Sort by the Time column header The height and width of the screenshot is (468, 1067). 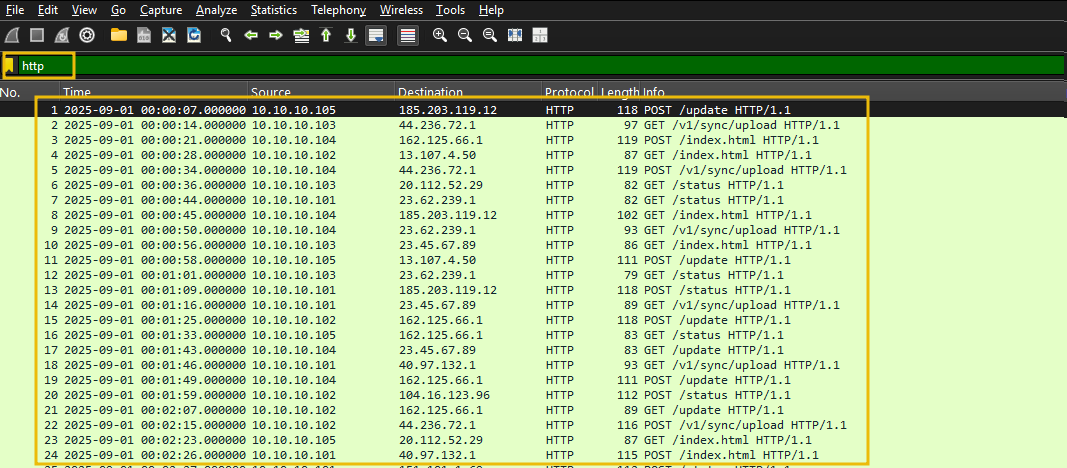(x=154, y=92)
